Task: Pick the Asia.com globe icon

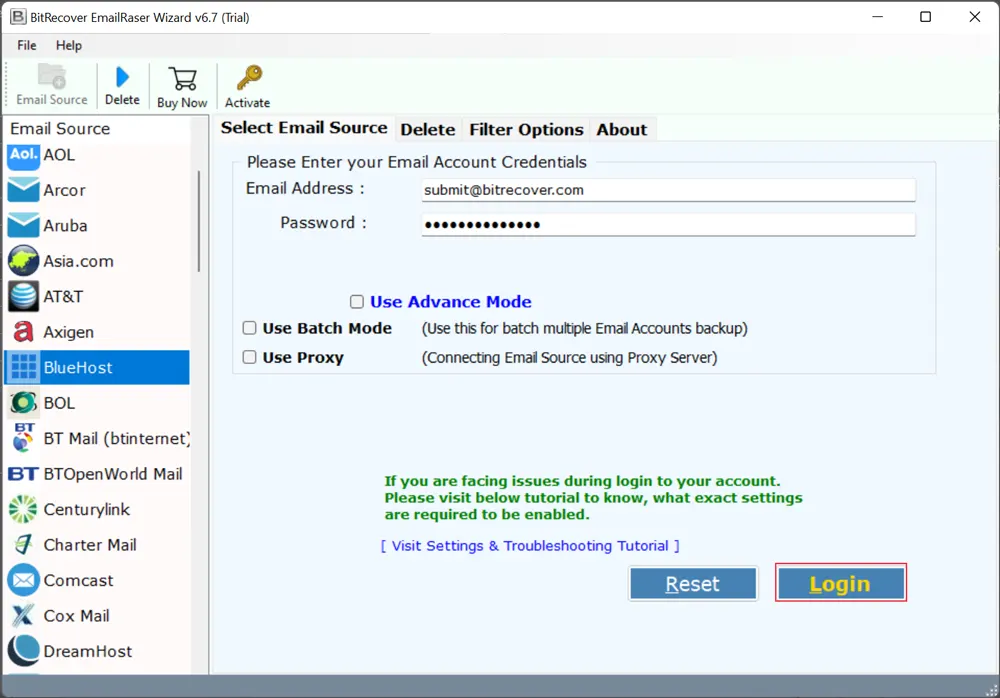Action: (x=24, y=261)
